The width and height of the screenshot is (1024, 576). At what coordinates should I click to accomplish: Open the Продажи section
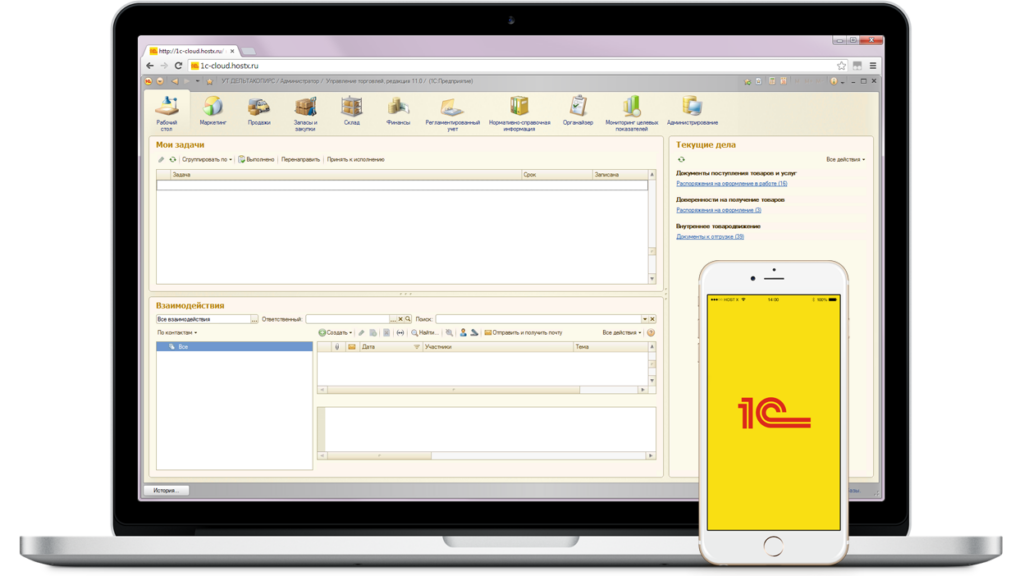(x=259, y=111)
